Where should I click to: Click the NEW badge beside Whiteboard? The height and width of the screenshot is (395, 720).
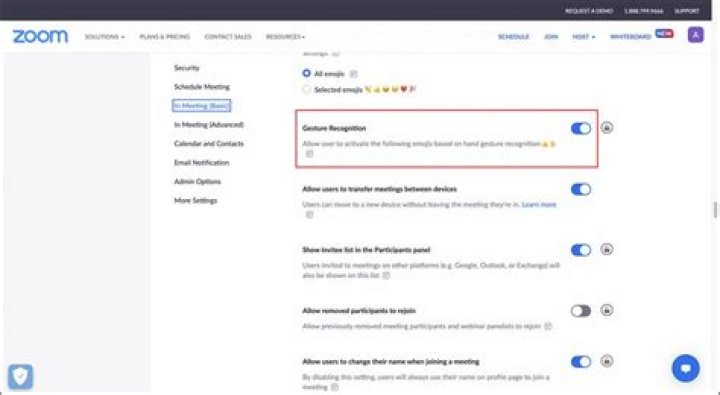click(664, 34)
